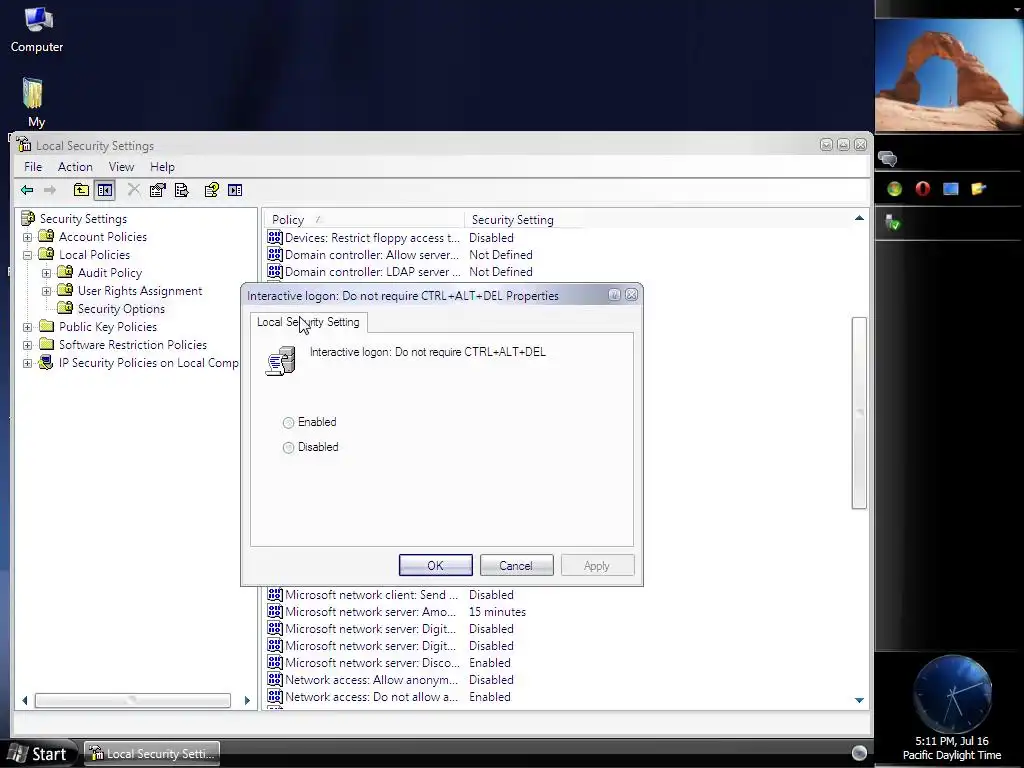The height and width of the screenshot is (768, 1024).
Task: Select the User Rights Assignment tree item
Action: 140,291
